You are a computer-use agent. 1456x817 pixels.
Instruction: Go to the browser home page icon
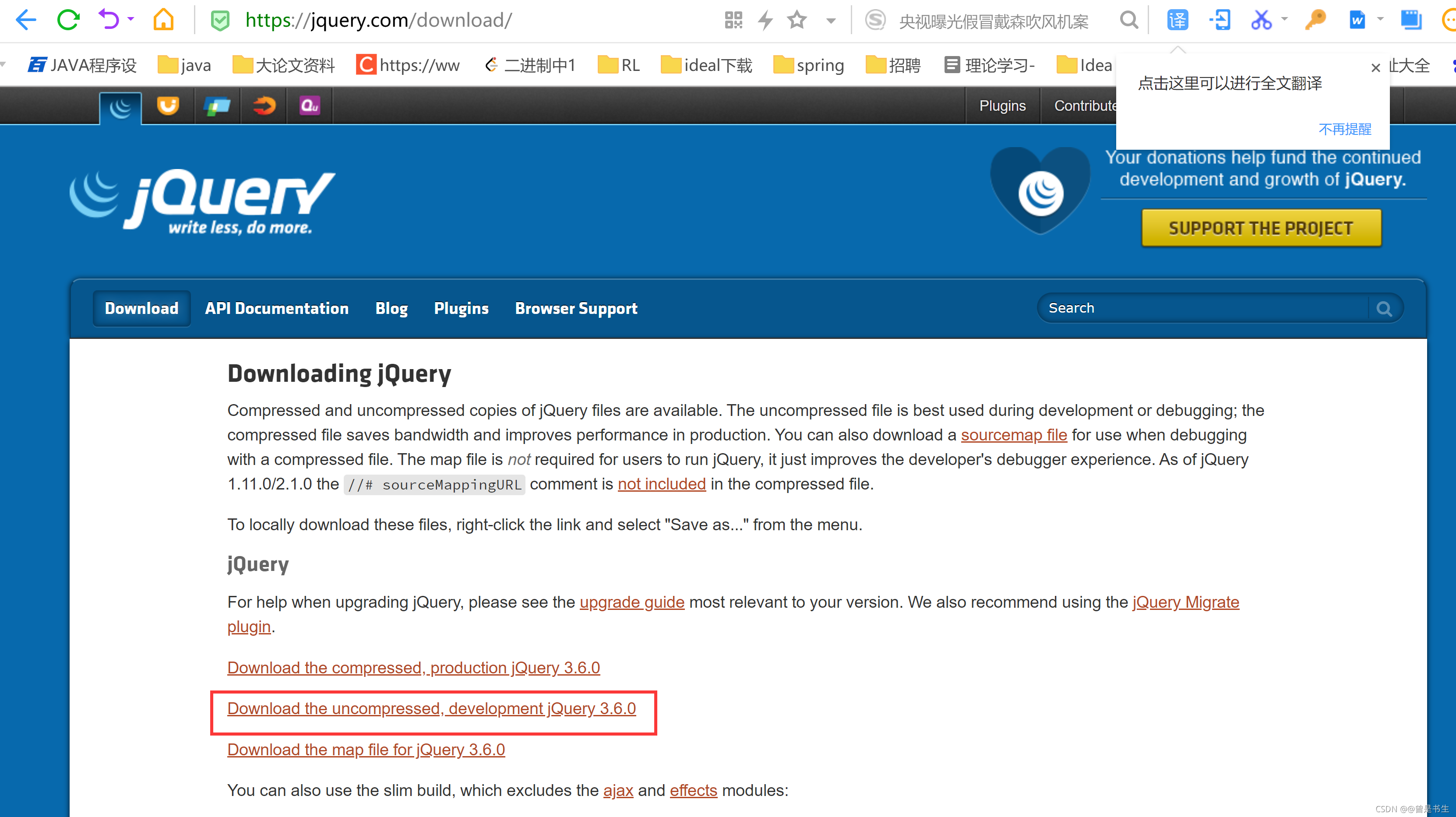coord(163,20)
